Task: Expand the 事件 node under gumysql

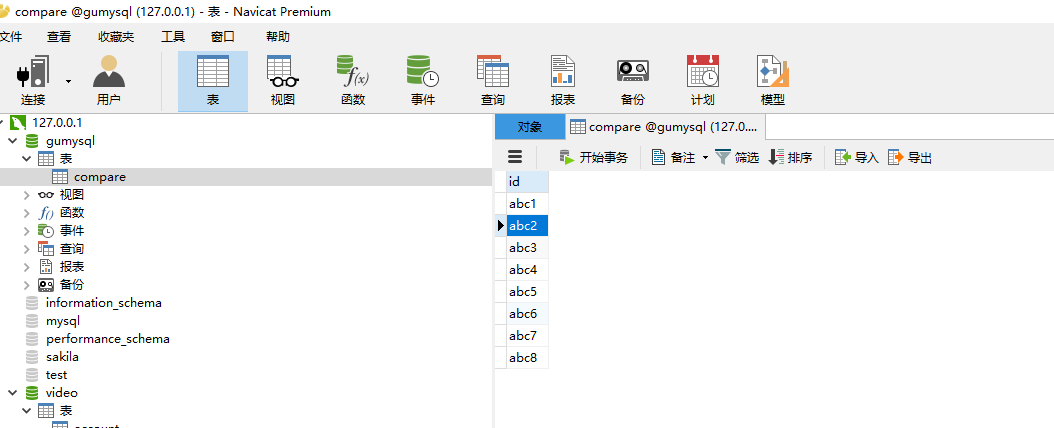Action: tap(26, 231)
